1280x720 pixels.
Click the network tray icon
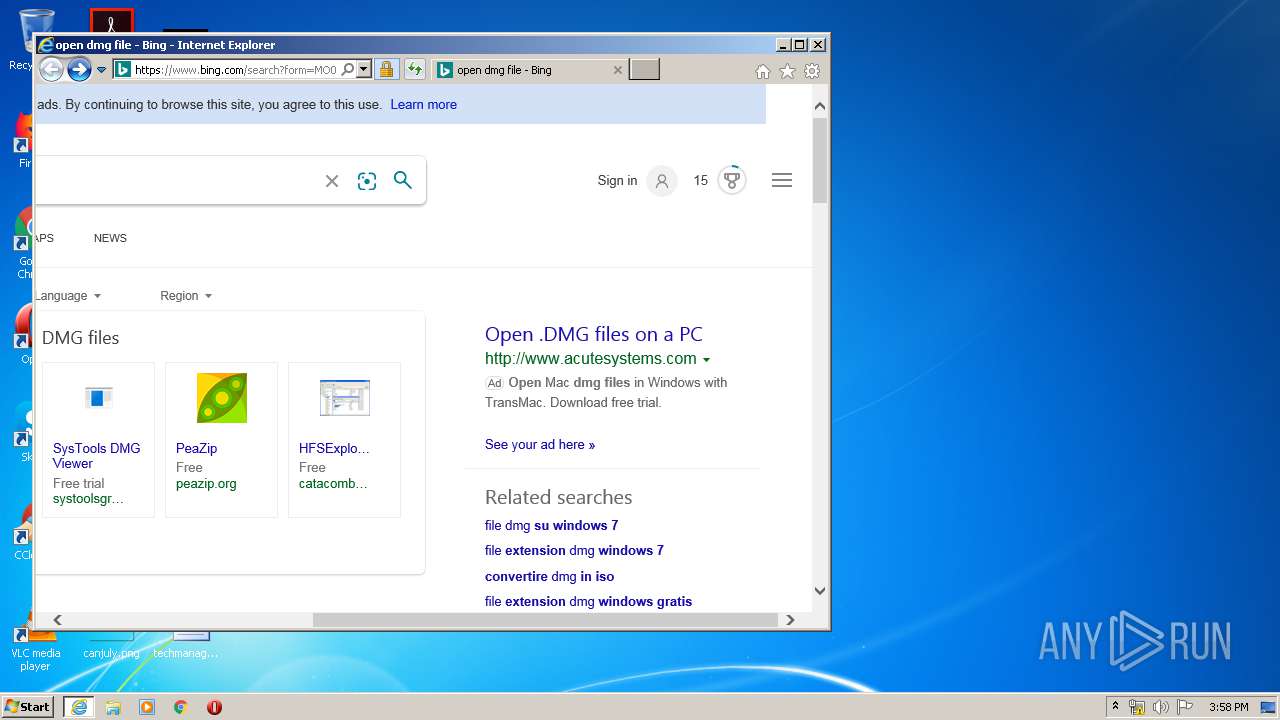pyautogui.click(x=1137, y=707)
